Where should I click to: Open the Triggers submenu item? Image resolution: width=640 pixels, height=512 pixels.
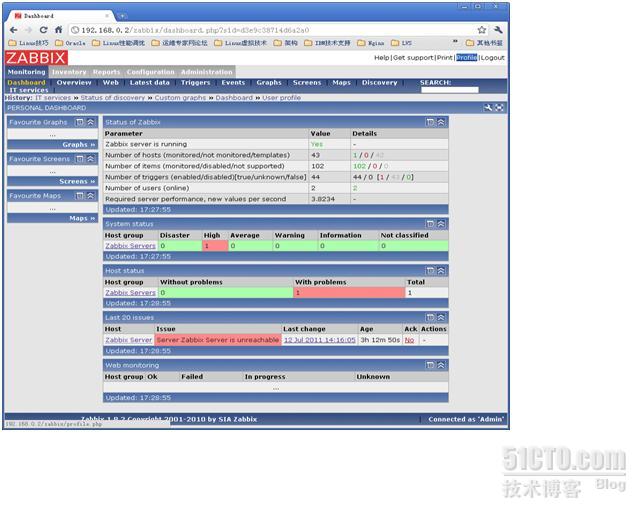coord(196,82)
